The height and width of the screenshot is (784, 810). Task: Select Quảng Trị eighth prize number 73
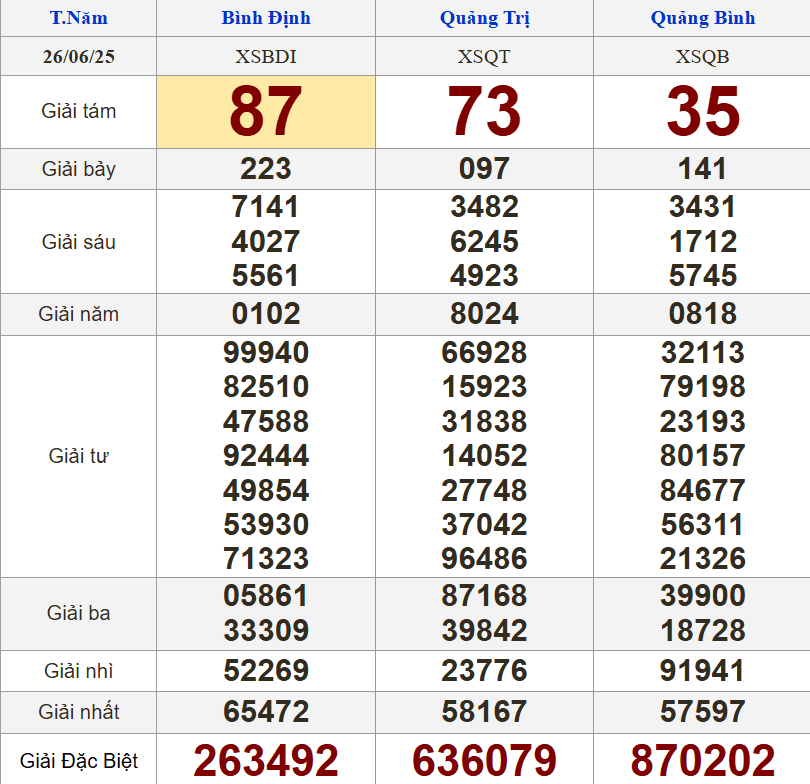pos(484,111)
